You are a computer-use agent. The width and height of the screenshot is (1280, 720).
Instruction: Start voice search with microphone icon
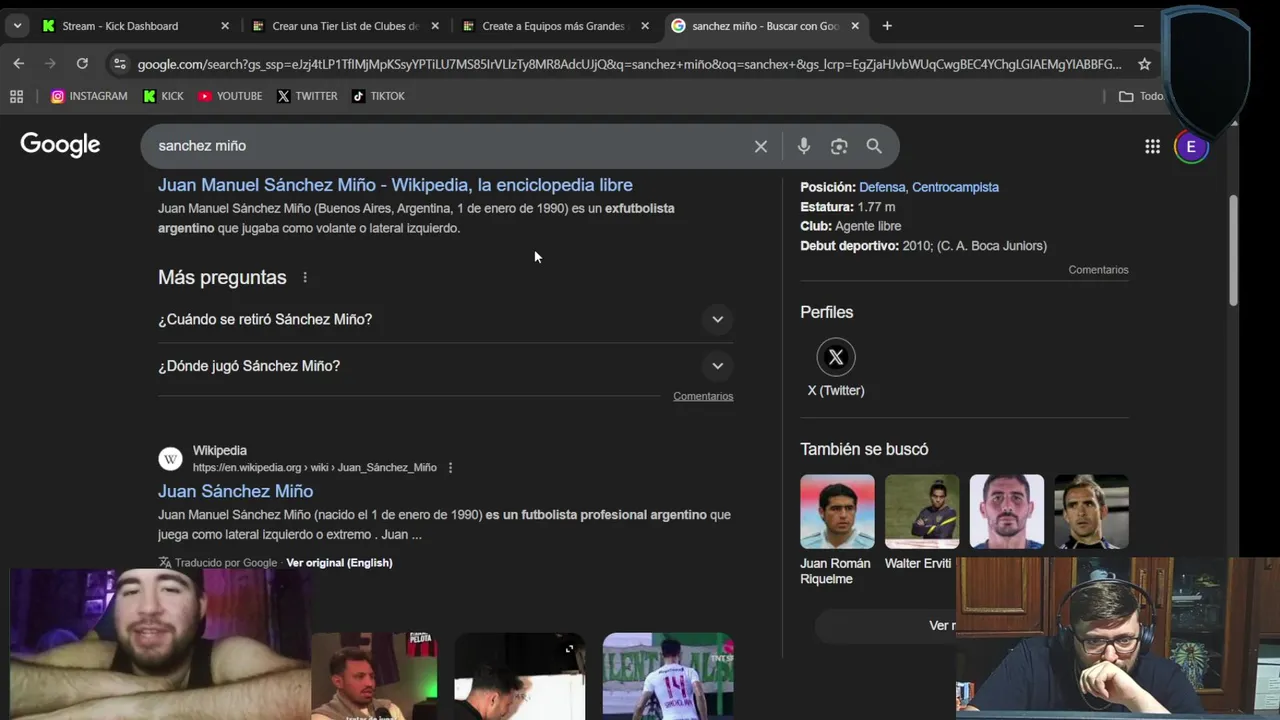[803, 146]
